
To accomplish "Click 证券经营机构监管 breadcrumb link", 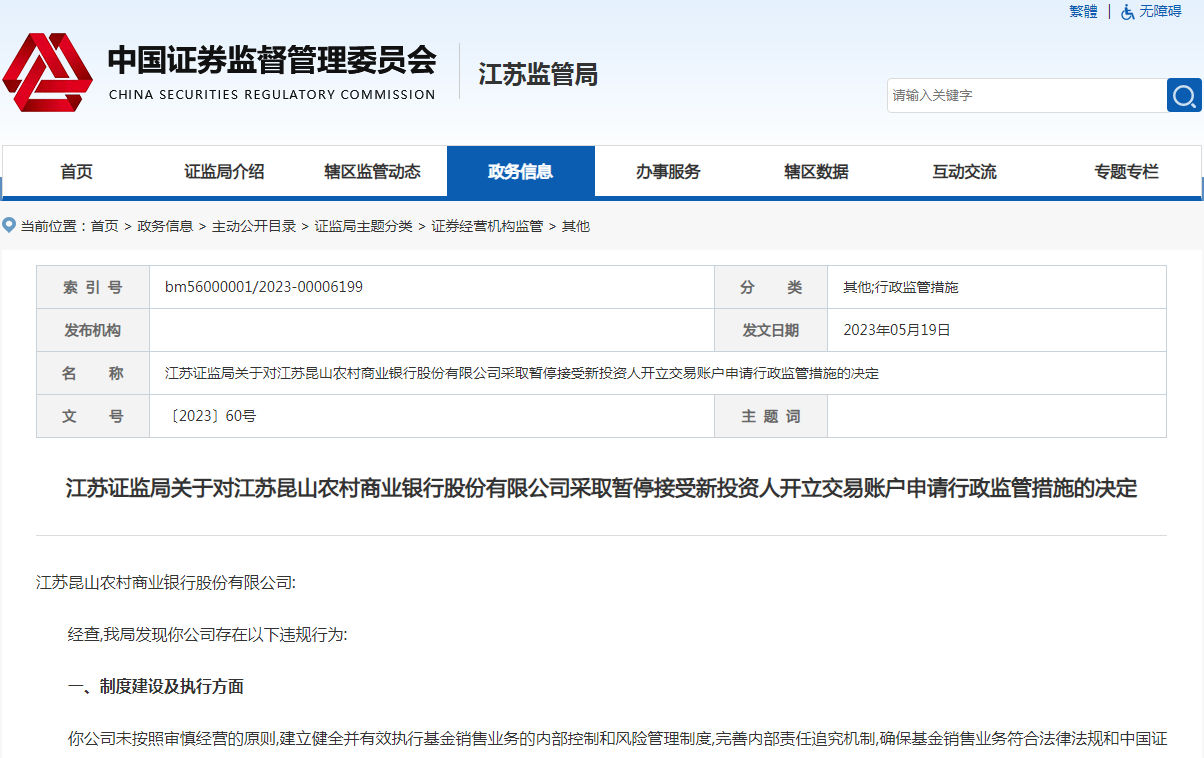I will tap(487, 226).
